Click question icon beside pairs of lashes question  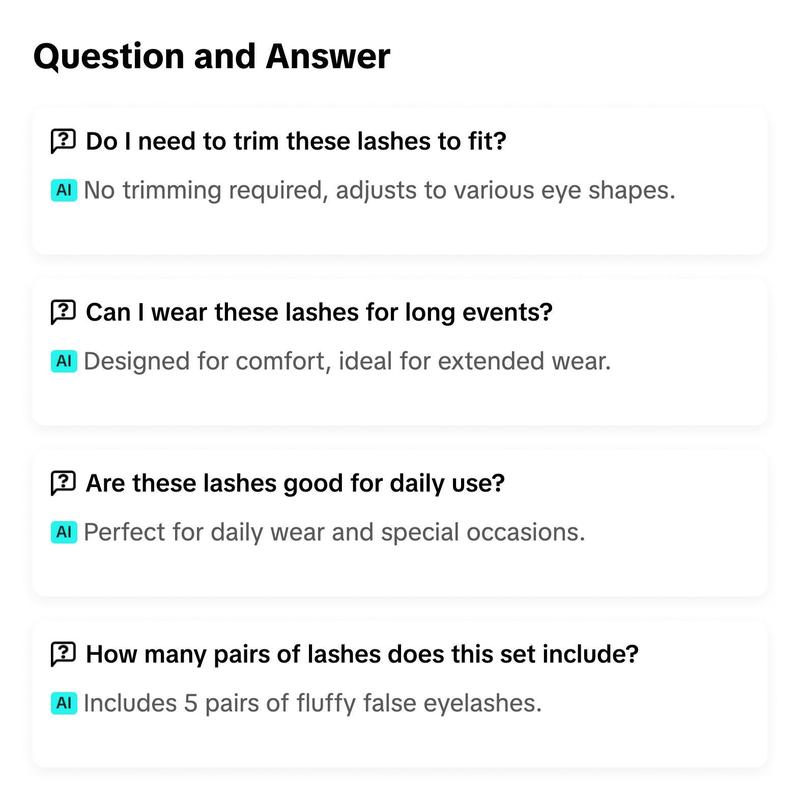click(x=63, y=654)
